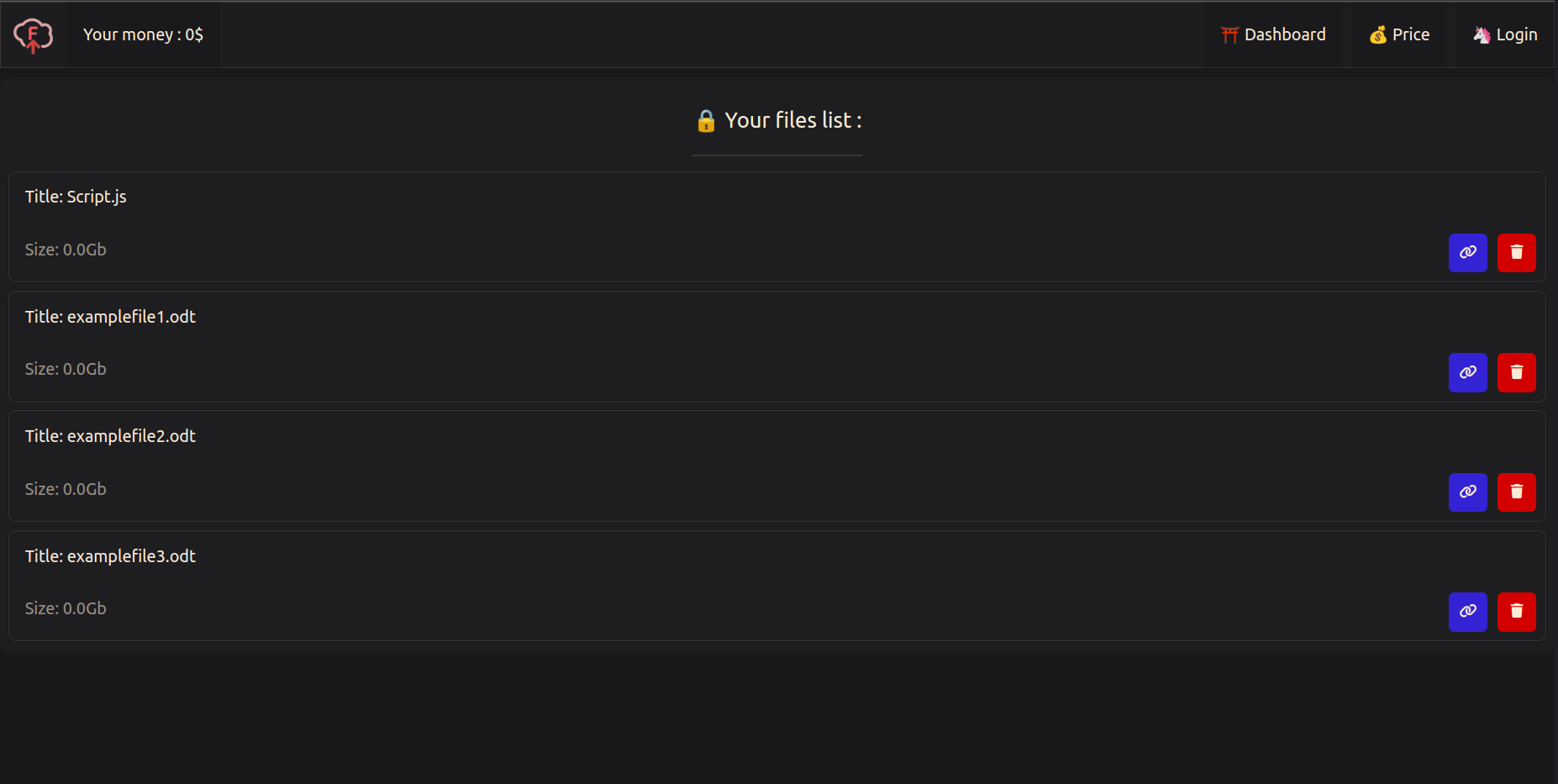Viewport: 1558px width, 784px height.
Task: Copy the share link for Script.js
Action: (1468, 252)
